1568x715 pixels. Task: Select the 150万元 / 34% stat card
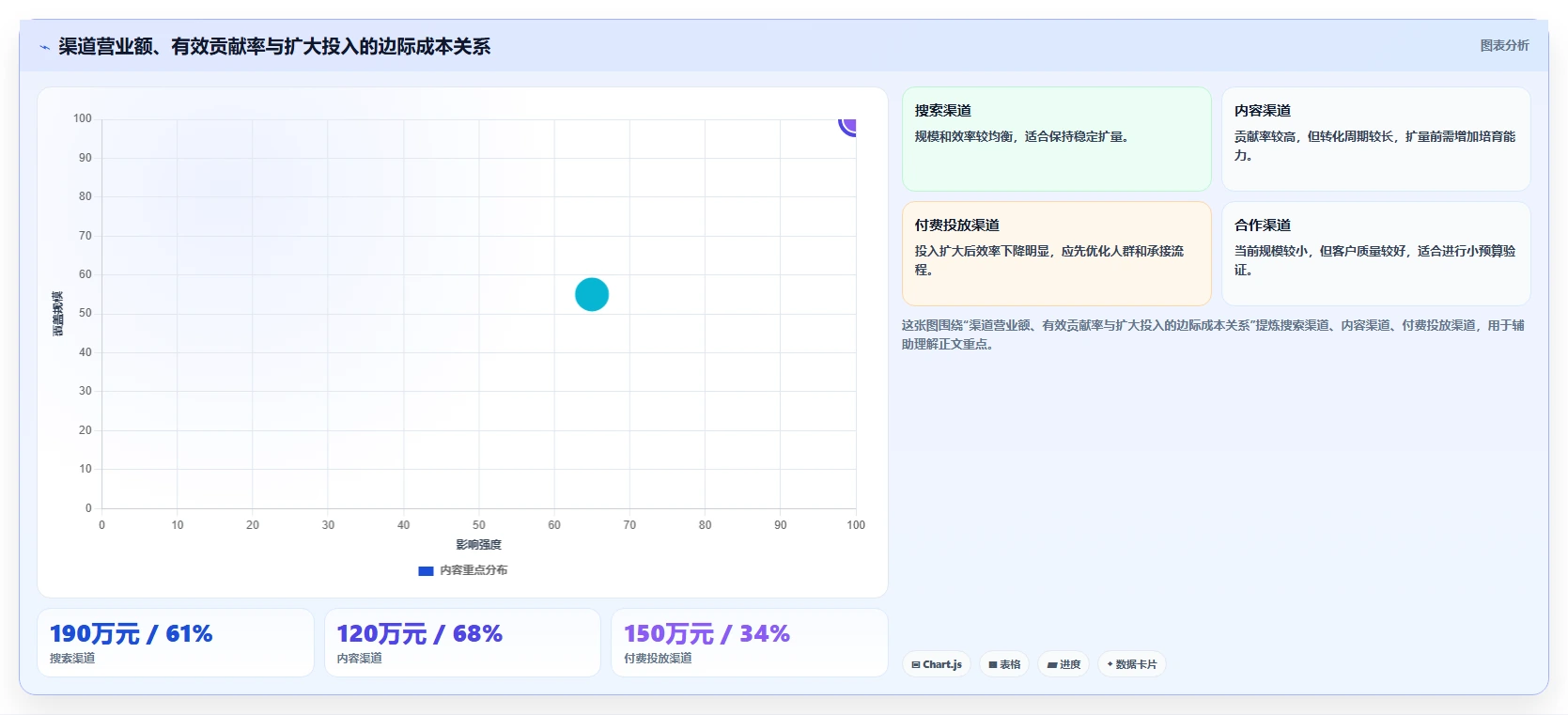tap(750, 643)
